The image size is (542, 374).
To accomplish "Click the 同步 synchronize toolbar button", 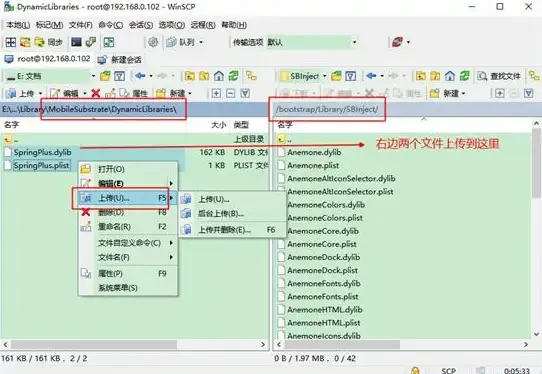I will (49, 42).
